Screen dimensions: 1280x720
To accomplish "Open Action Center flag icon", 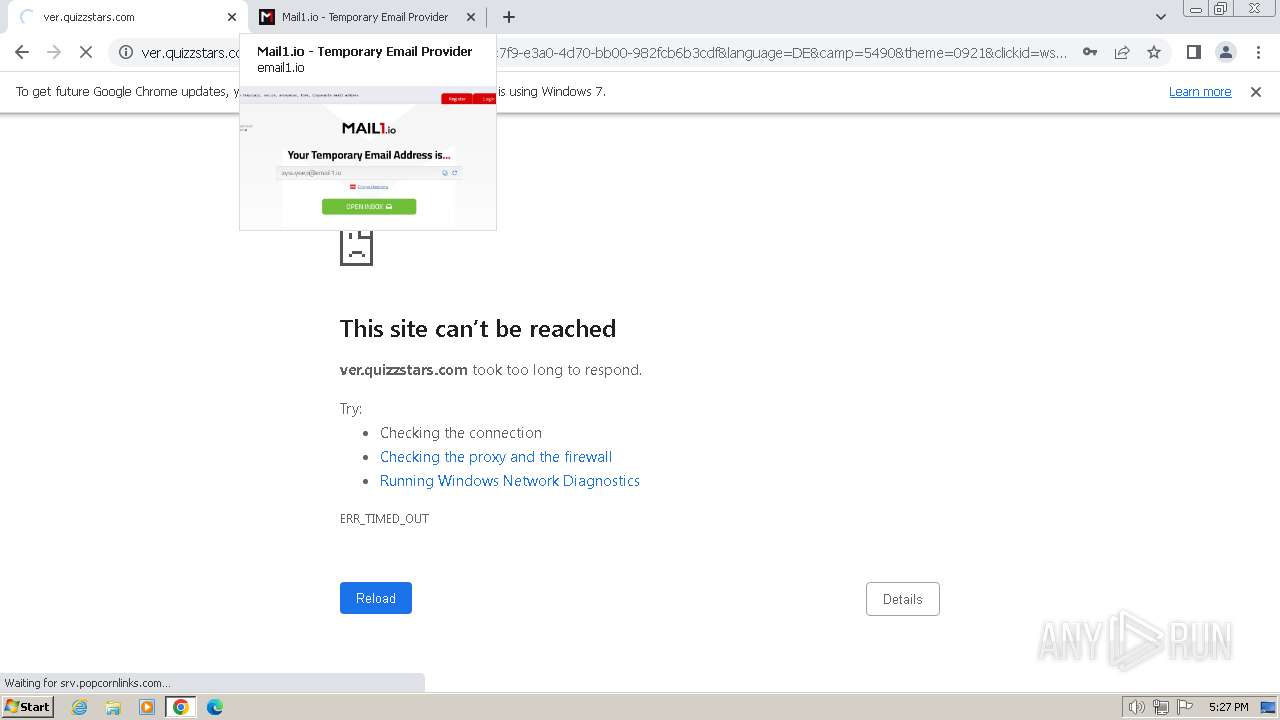I will (x=1185, y=707).
